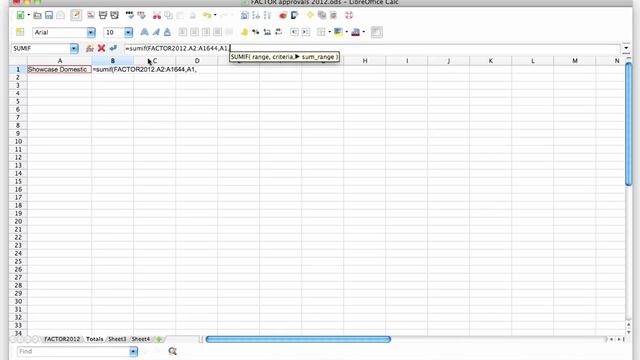
Task: Open the New document dropdown arrow
Action: (x=29, y=15)
